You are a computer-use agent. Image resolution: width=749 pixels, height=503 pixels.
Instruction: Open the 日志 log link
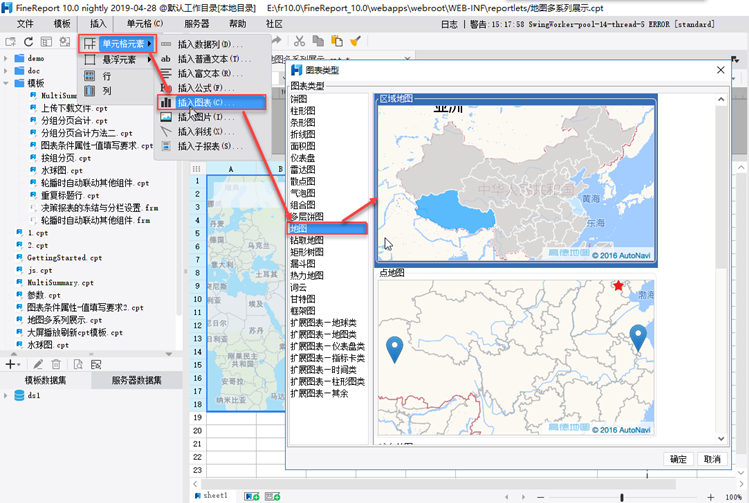click(449, 24)
